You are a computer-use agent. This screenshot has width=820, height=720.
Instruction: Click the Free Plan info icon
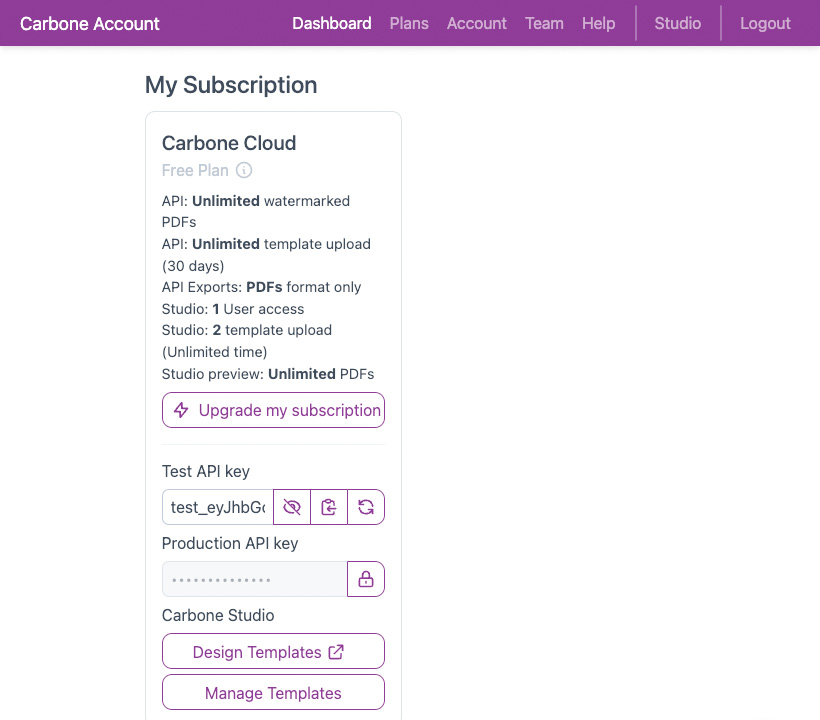click(244, 170)
